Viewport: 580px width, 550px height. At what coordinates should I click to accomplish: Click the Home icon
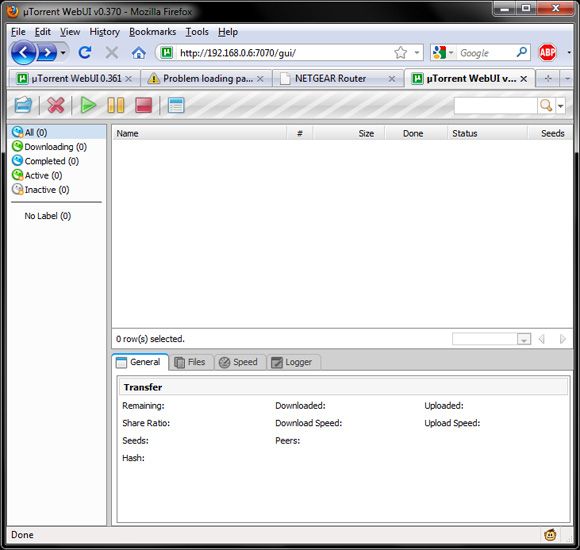(139, 53)
